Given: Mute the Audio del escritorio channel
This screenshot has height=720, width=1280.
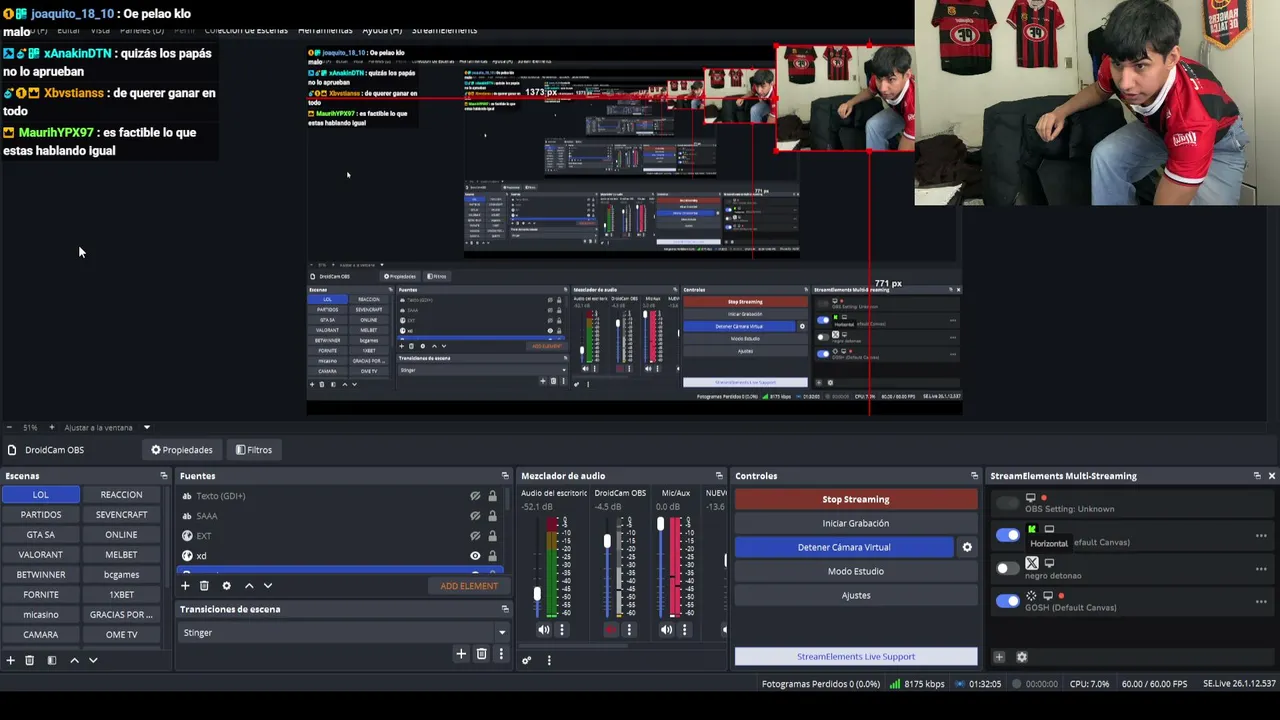Looking at the screenshot, I should click(x=544, y=630).
